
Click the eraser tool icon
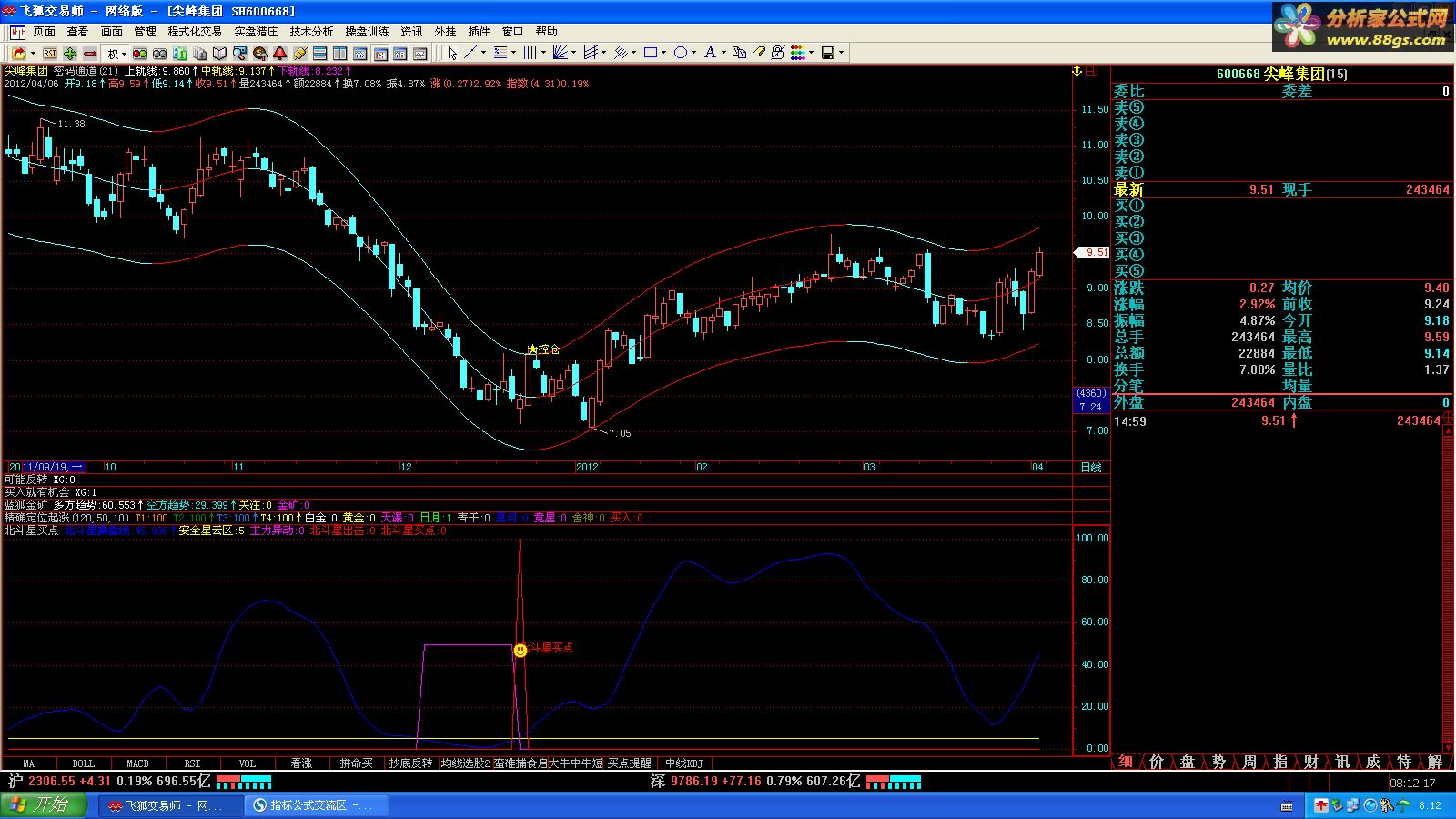pos(759,53)
